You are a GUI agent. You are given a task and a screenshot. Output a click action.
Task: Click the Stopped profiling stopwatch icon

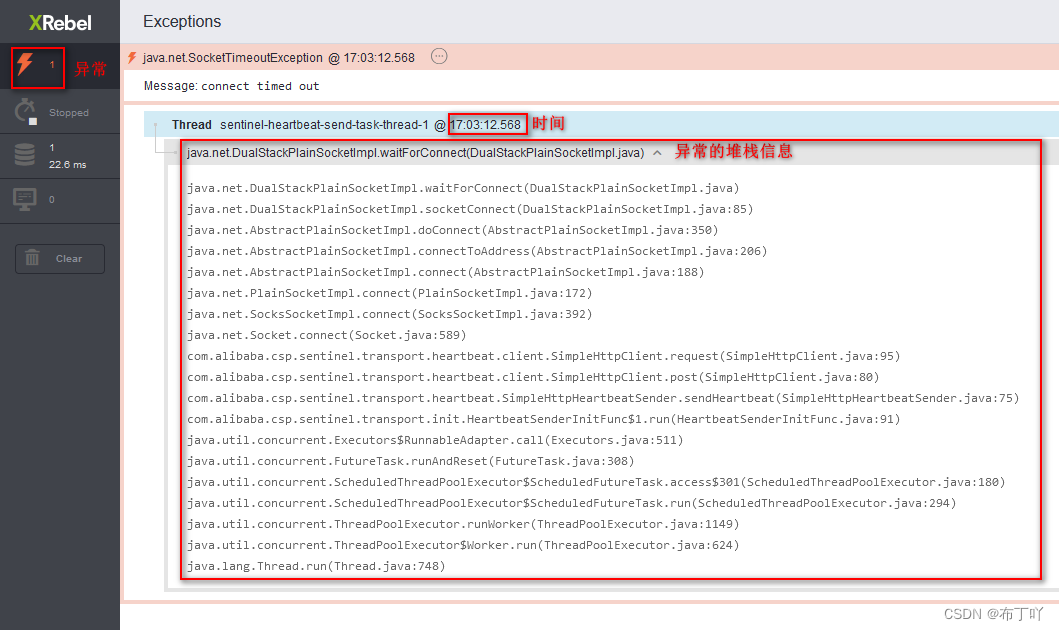(x=25, y=111)
